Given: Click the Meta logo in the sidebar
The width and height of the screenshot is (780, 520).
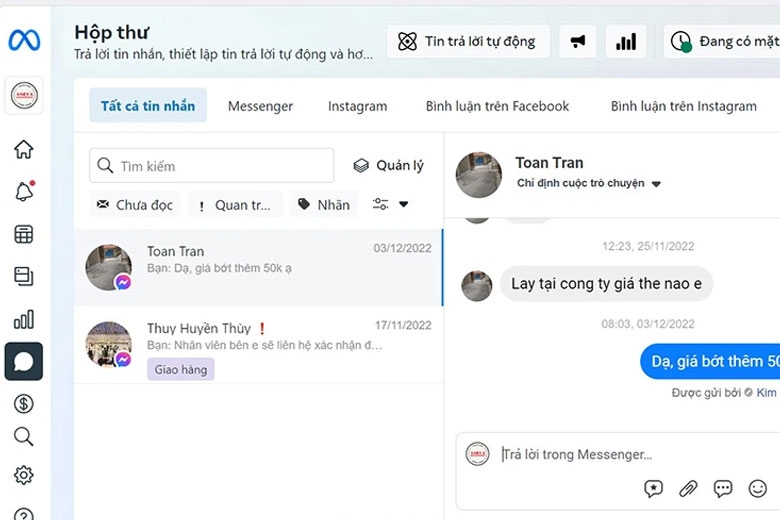Looking at the screenshot, I should [24, 40].
